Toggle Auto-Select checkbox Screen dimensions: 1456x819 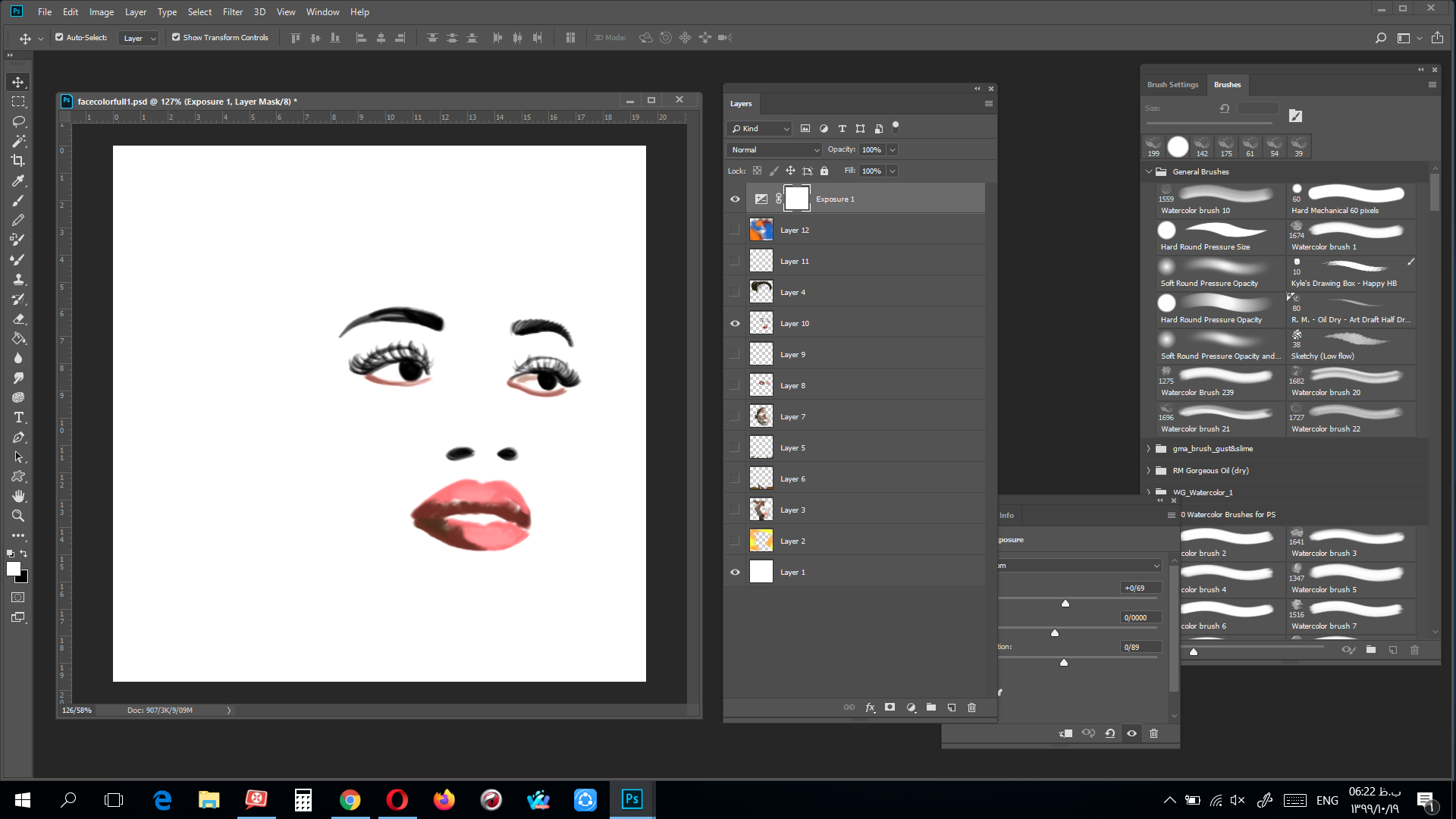(59, 37)
